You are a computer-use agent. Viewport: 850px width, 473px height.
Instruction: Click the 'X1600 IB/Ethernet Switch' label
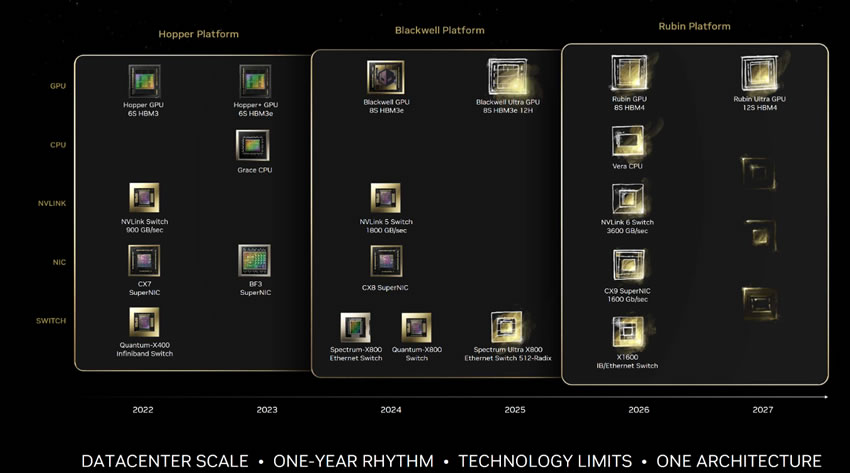[627, 361]
